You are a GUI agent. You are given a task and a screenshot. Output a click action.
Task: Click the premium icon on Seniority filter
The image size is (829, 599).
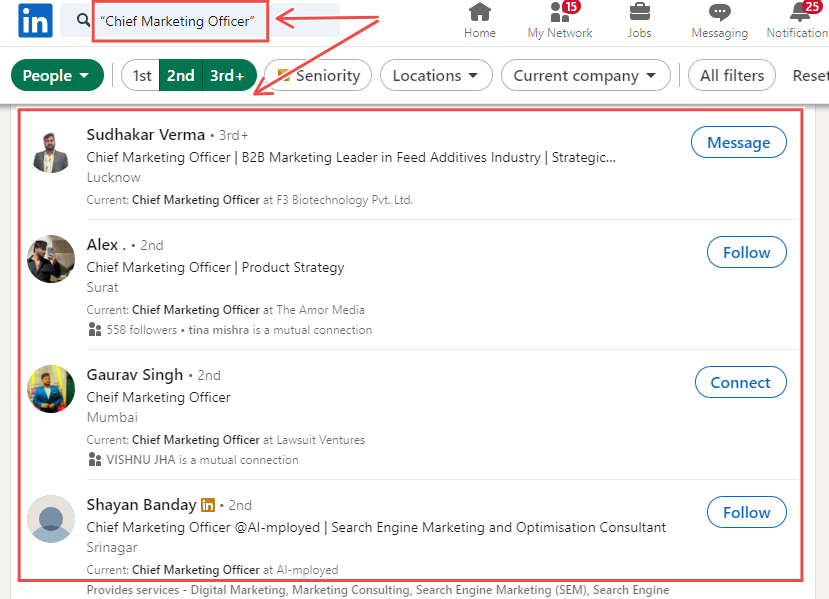click(284, 76)
